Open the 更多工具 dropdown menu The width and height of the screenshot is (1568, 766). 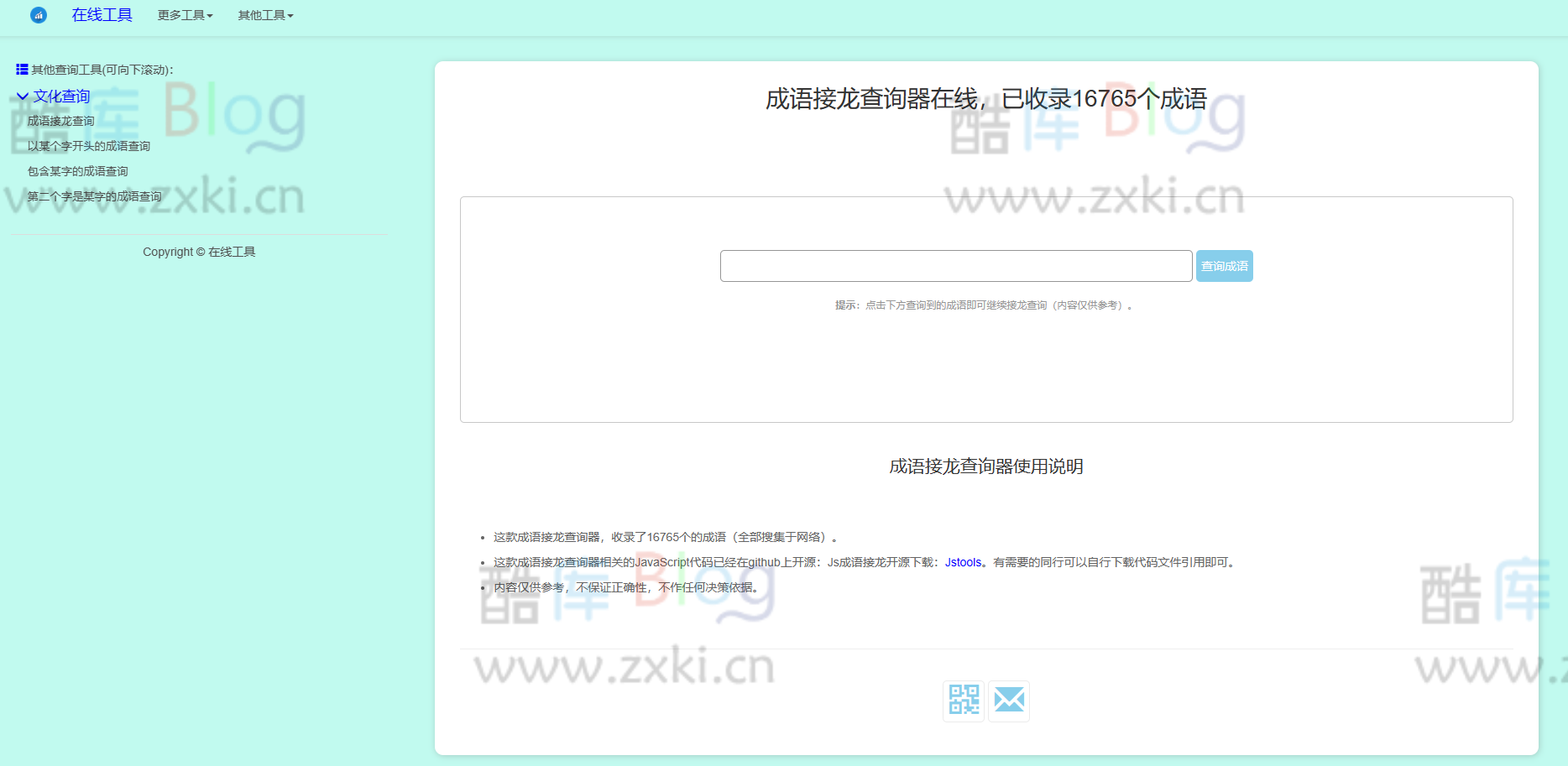click(x=180, y=15)
